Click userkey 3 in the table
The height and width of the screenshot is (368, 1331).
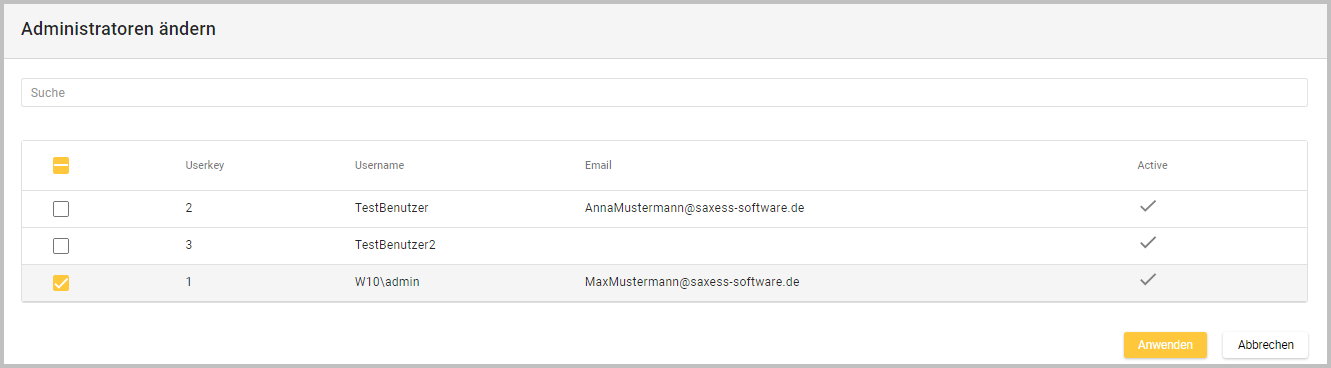pyautogui.click(x=188, y=245)
